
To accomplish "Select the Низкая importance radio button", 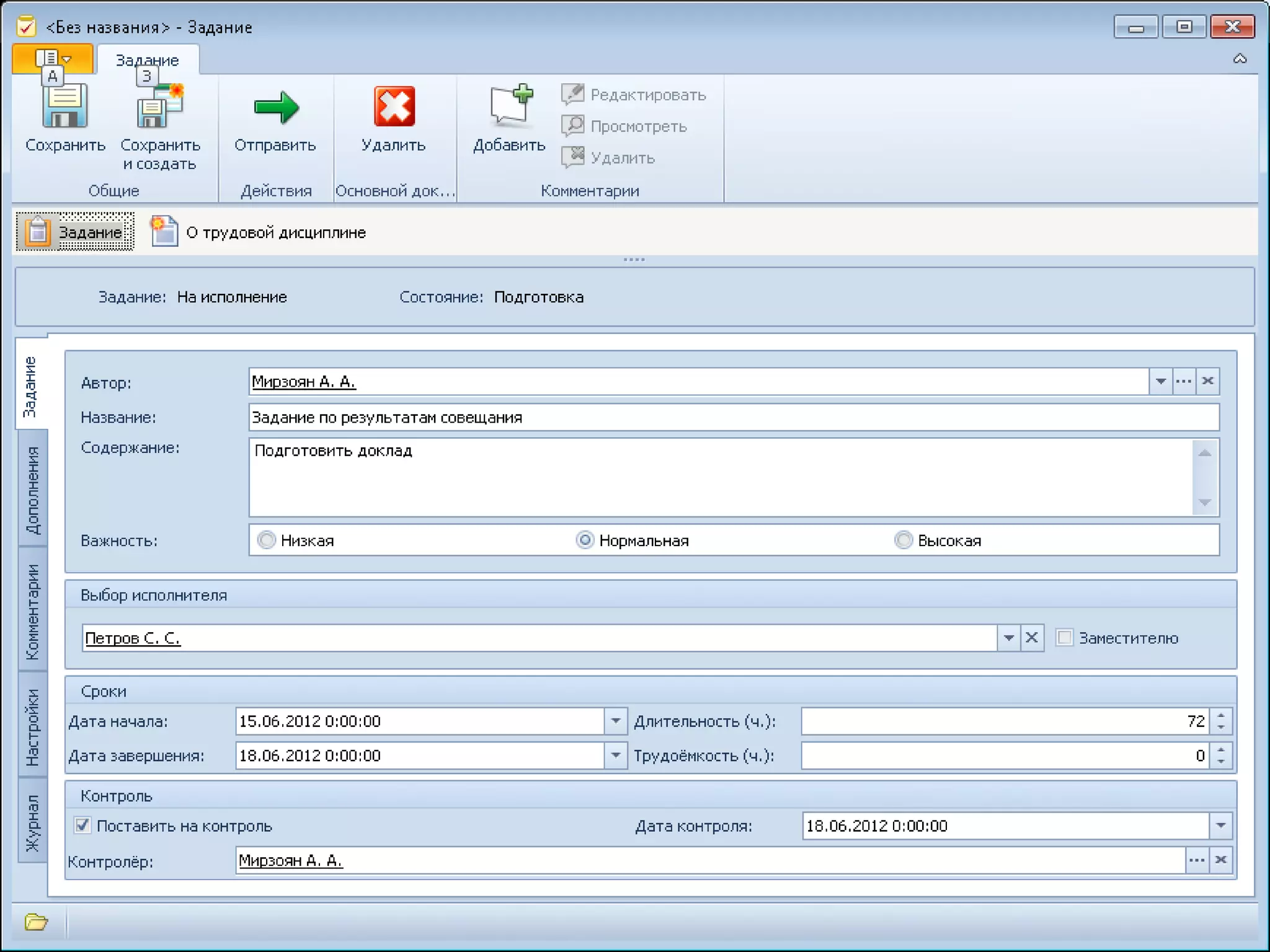I will (267, 540).
